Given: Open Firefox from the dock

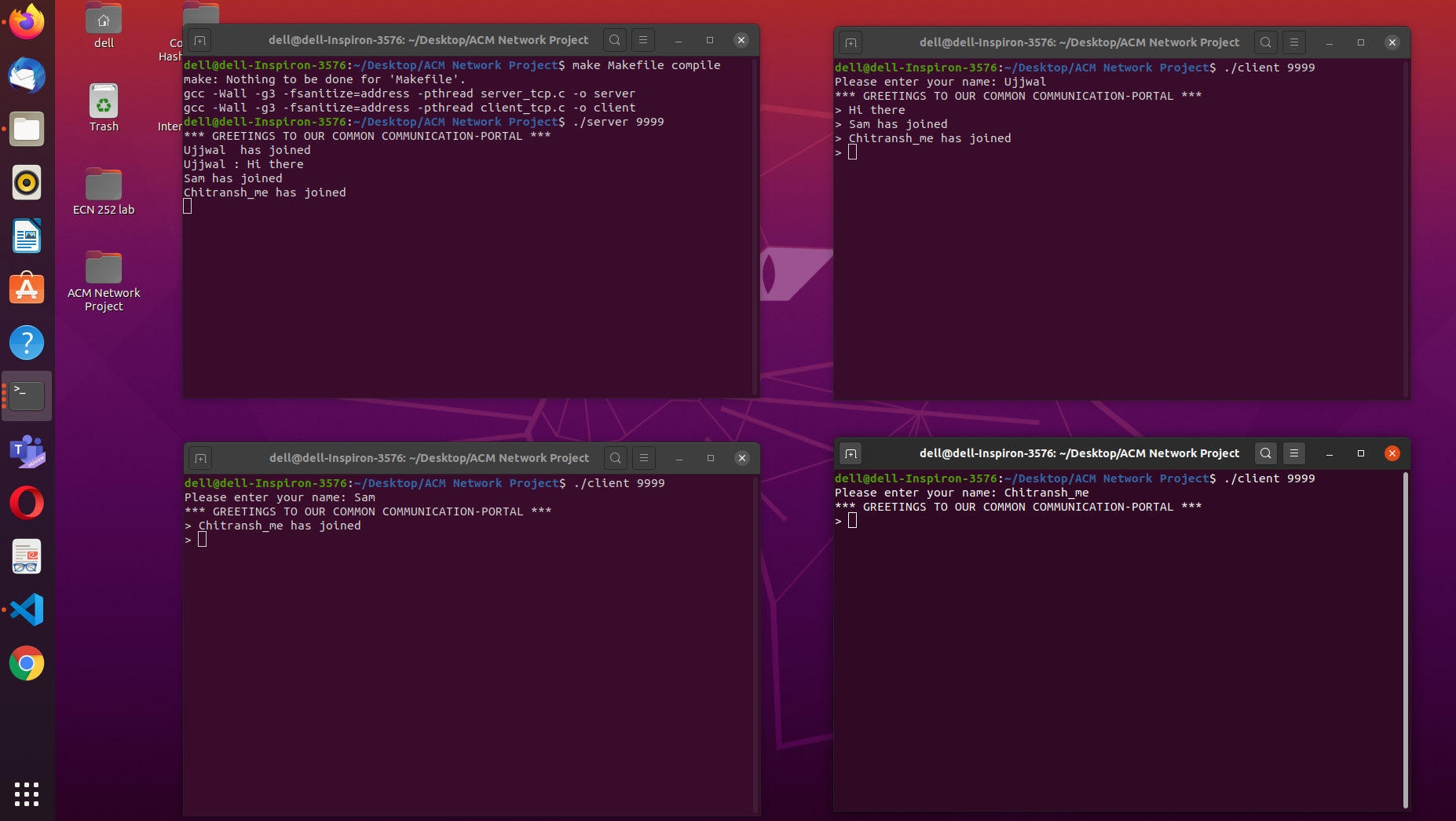Looking at the screenshot, I should [x=27, y=21].
